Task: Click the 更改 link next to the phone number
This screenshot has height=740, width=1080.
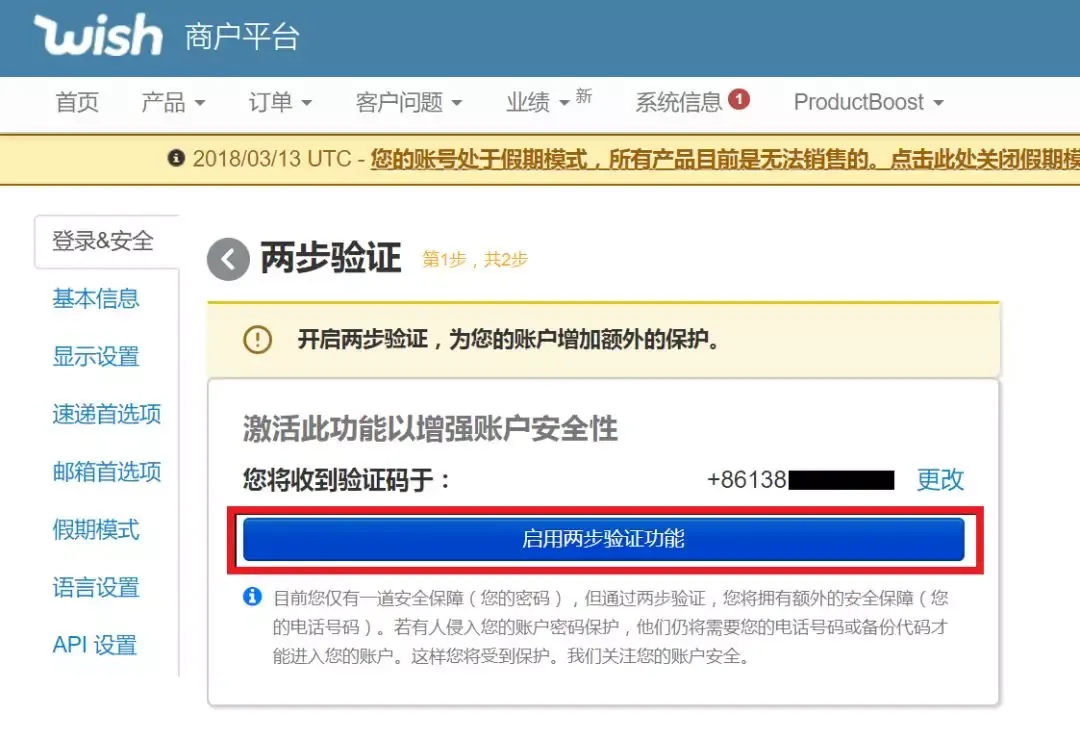Action: (x=940, y=480)
